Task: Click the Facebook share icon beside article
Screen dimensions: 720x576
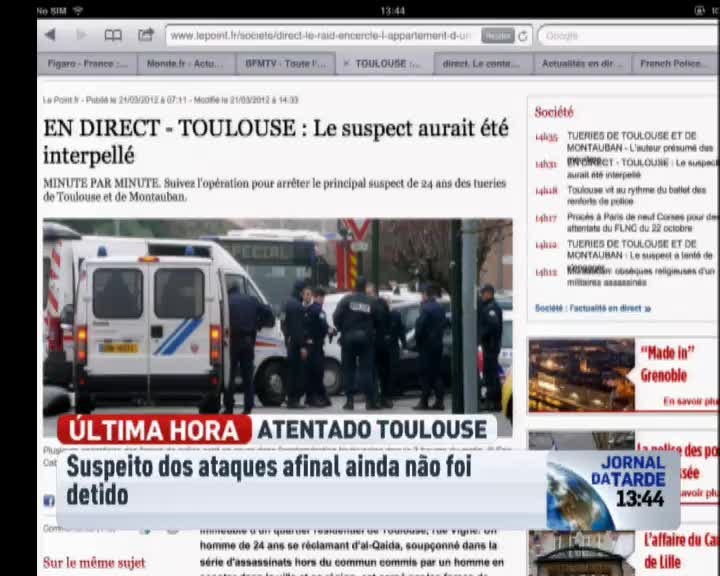Action: [48, 500]
